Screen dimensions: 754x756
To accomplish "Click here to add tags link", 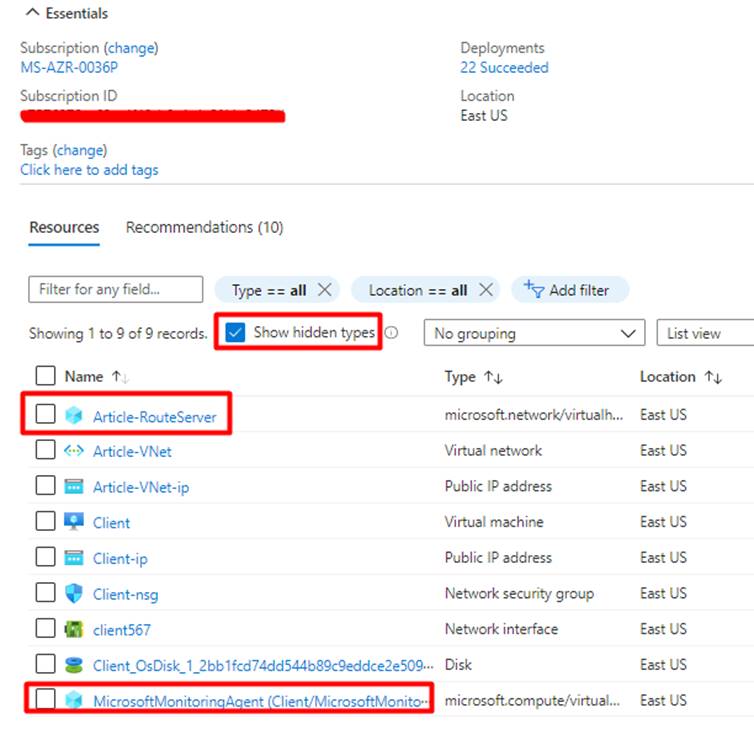I will pyautogui.click(x=89, y=170).
